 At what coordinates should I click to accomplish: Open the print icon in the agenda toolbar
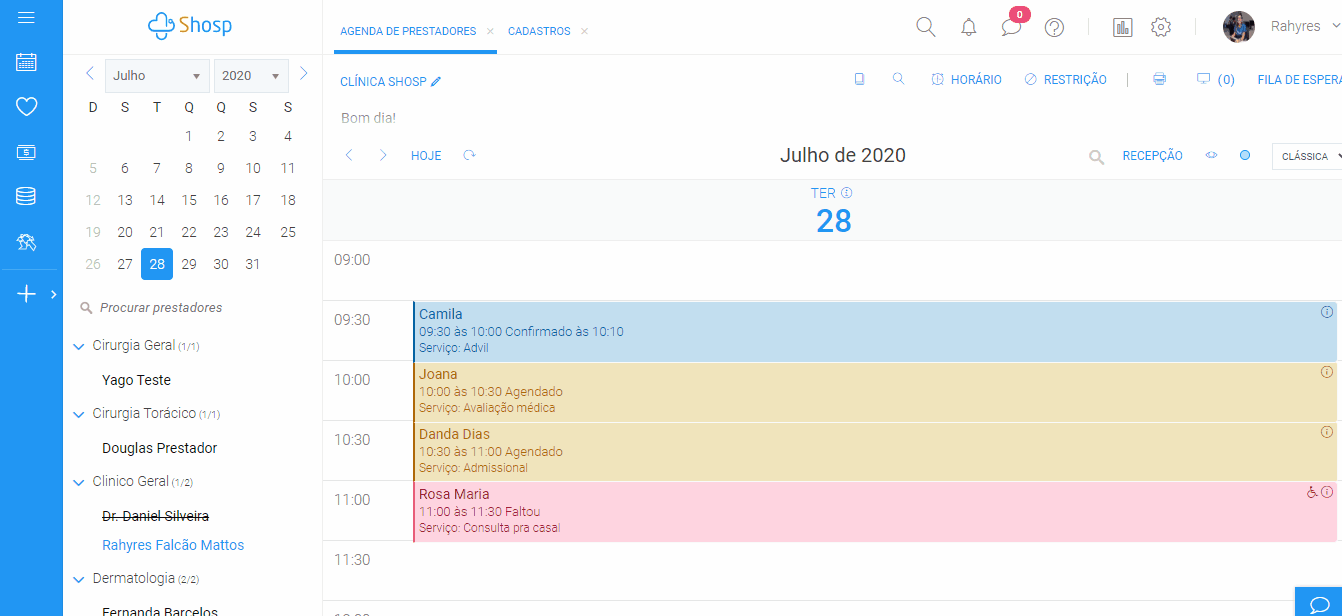1159,78
